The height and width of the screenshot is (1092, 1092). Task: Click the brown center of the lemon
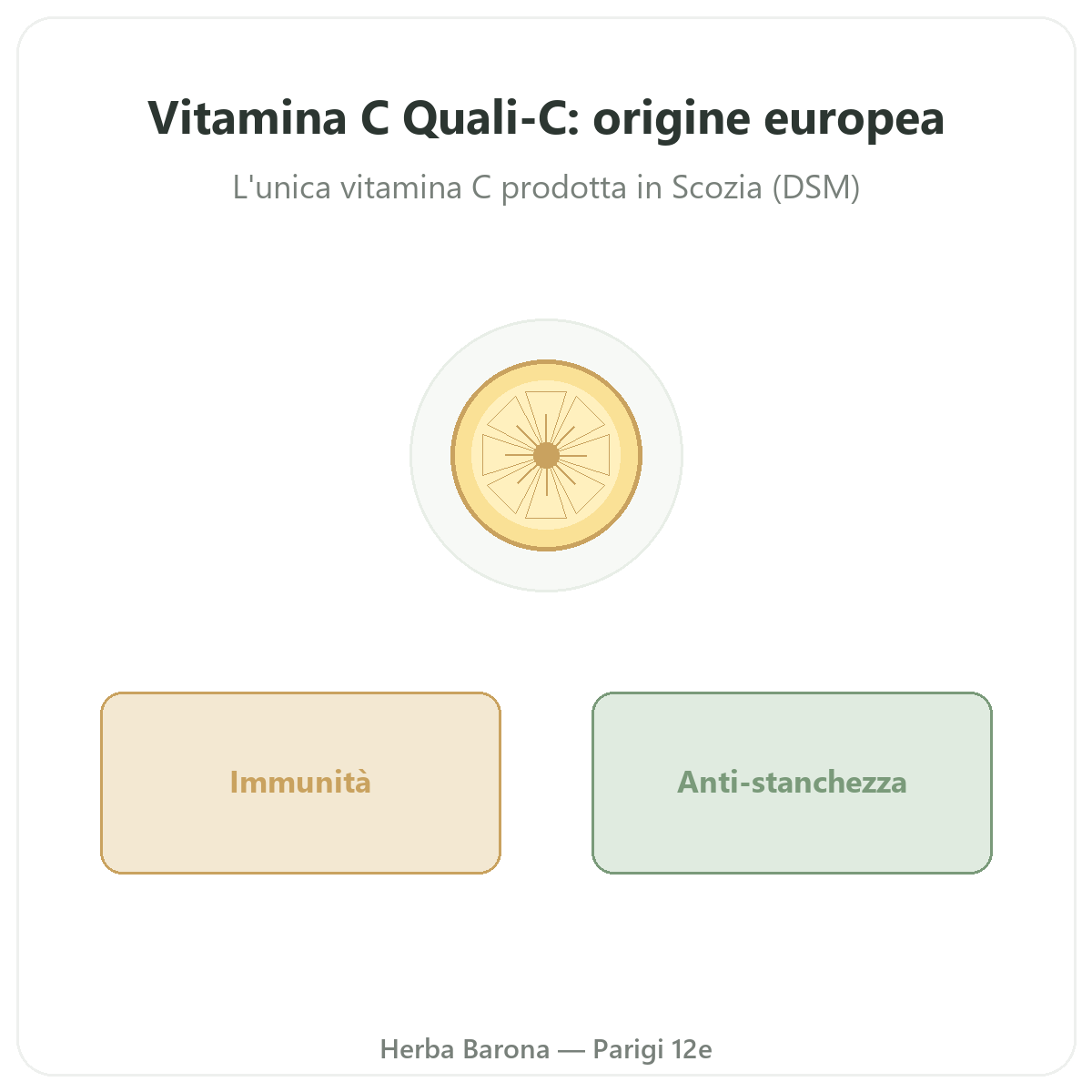[546, 455]
